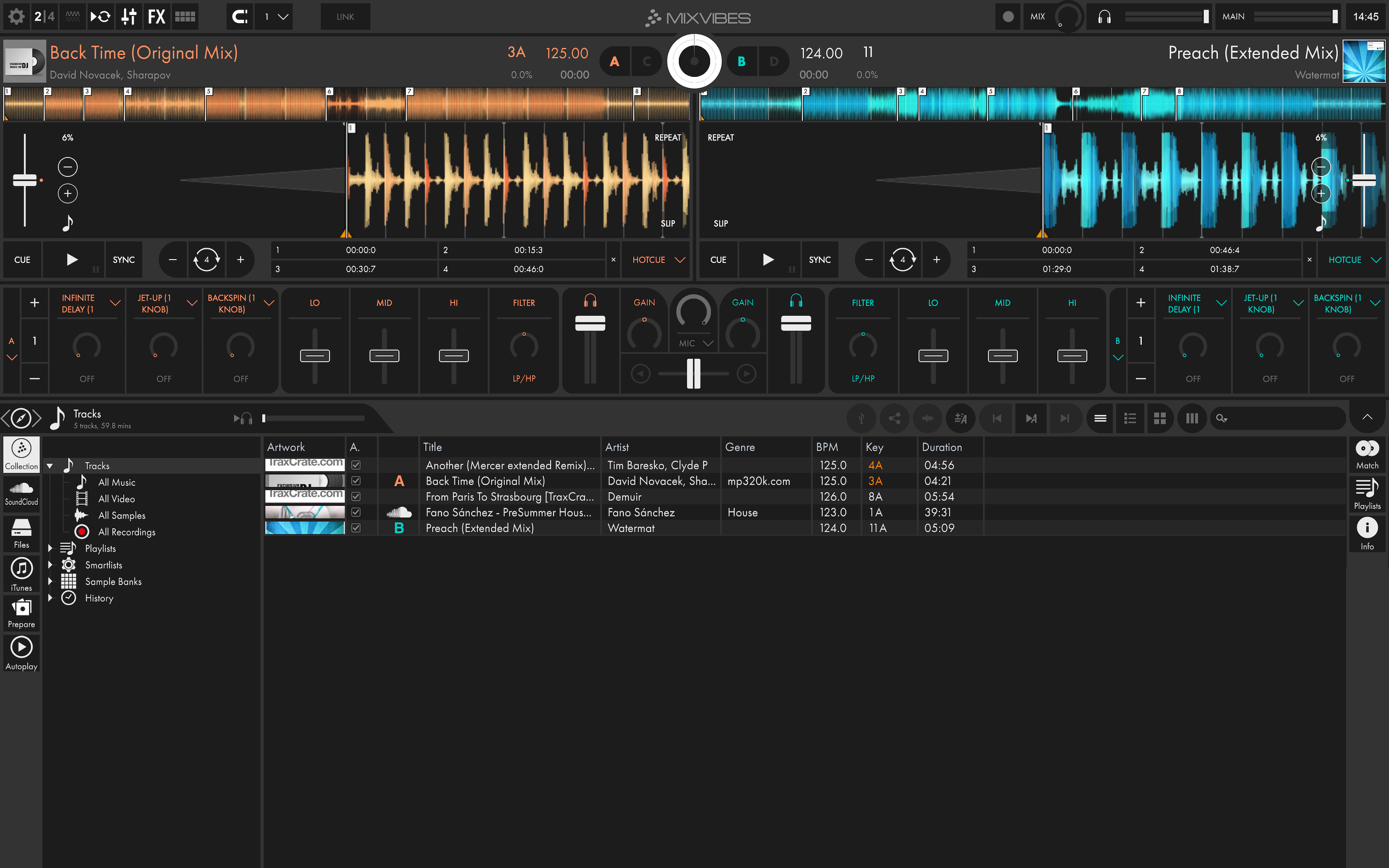1389x868 pixels.
Task: Select deck B tab
Action: coord(742,62)
